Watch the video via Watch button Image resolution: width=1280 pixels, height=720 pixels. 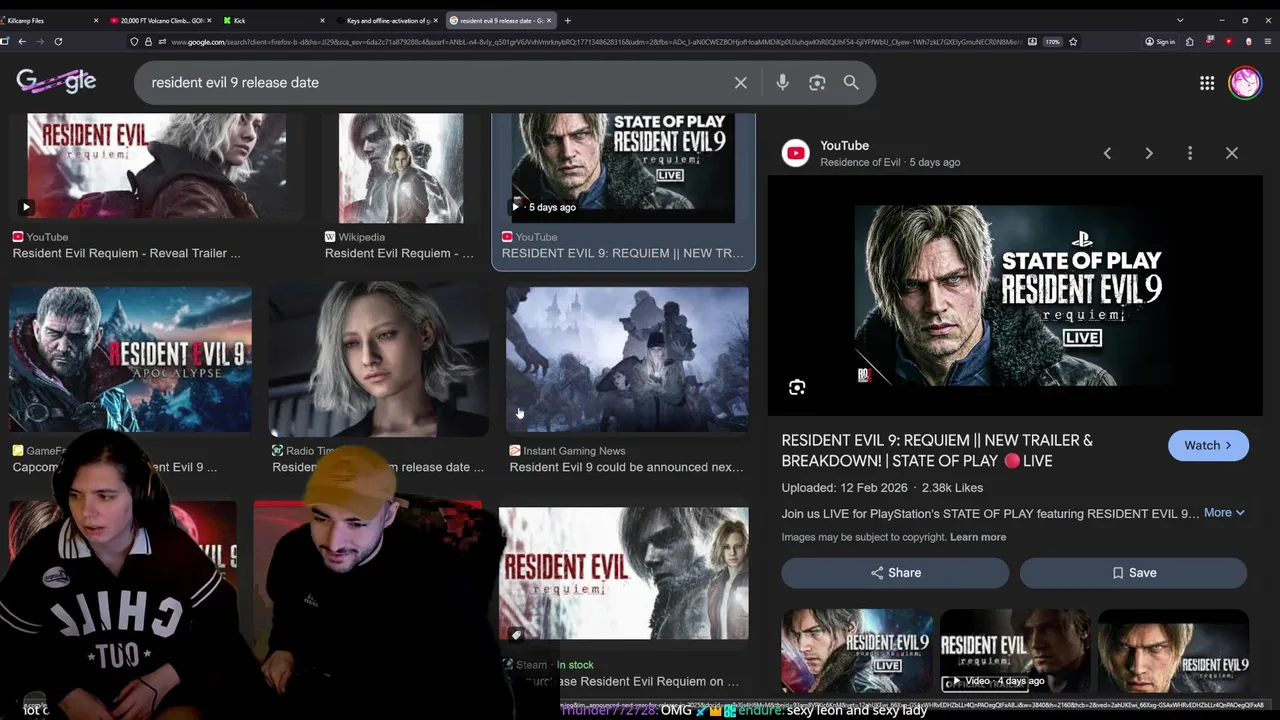point(1208,446)
